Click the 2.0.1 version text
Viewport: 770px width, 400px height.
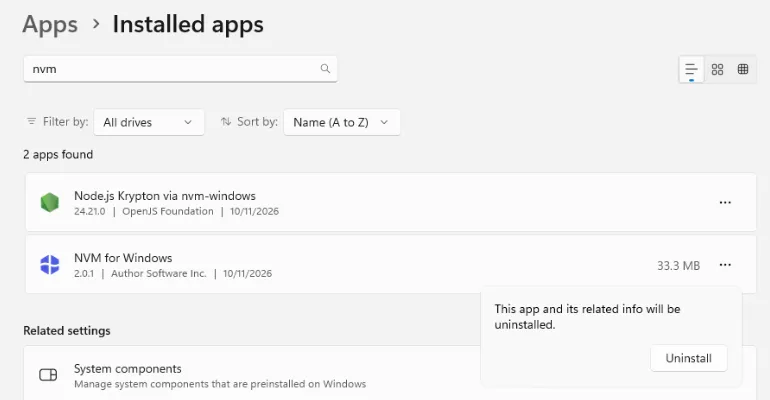(x=84, y=273)
